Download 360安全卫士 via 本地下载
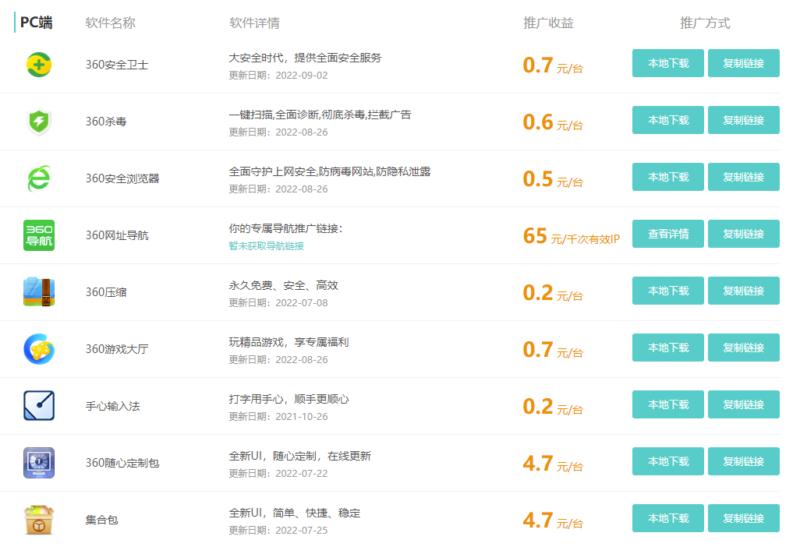The width and height of the screenshot is (800, 547). click(668, 63)
